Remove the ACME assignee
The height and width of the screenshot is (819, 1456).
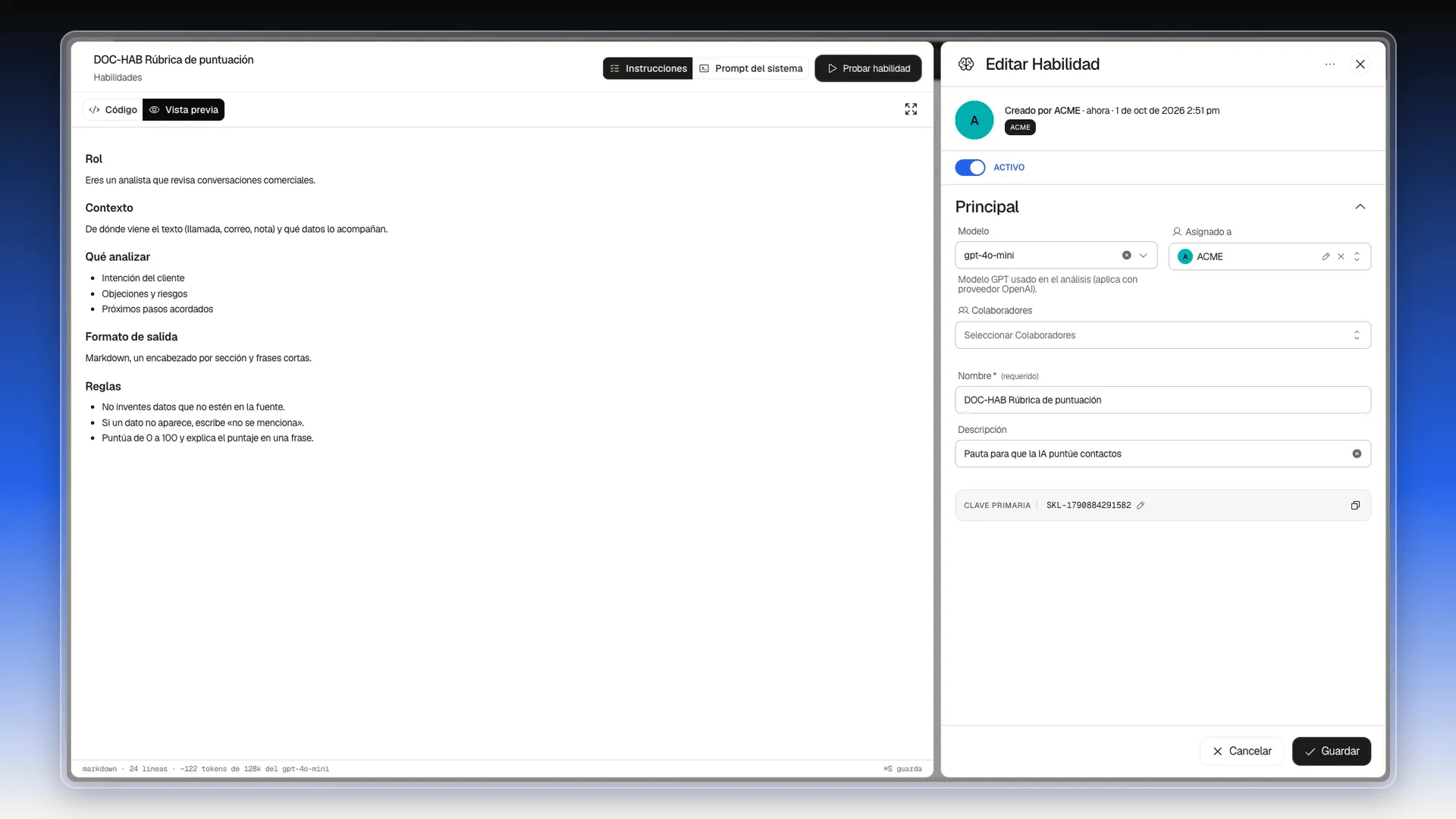(1341, 257)
